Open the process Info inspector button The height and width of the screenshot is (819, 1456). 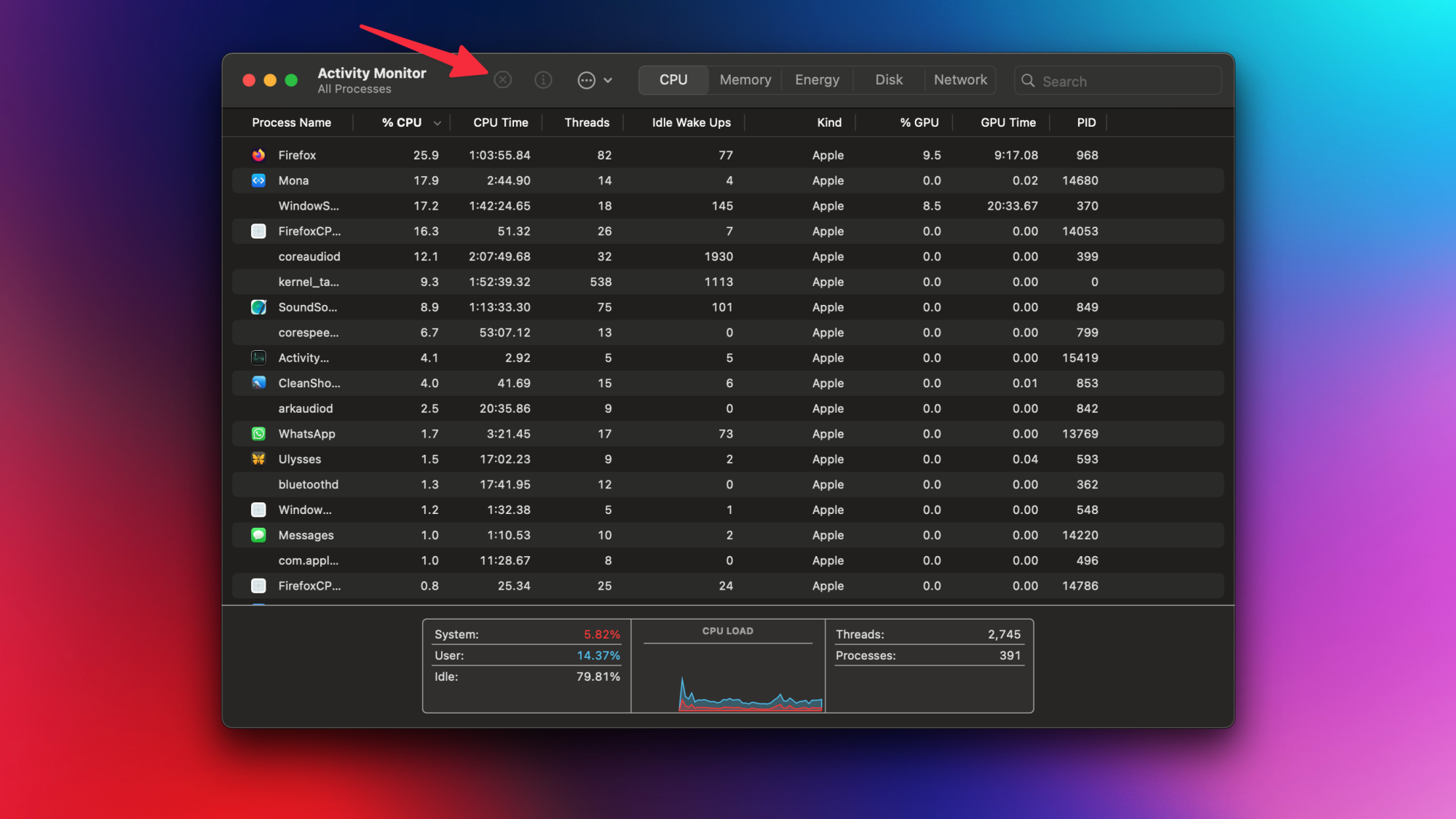[x=543, y=80]
